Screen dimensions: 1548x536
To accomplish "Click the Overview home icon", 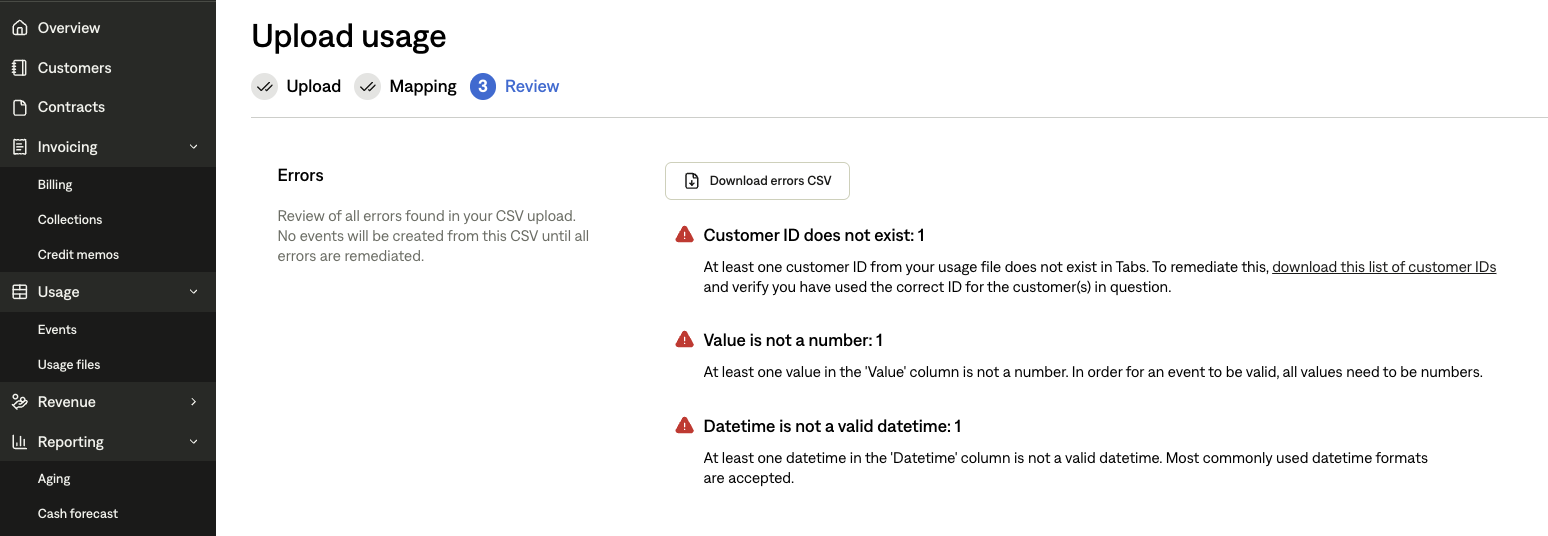I will click(19, 28).
